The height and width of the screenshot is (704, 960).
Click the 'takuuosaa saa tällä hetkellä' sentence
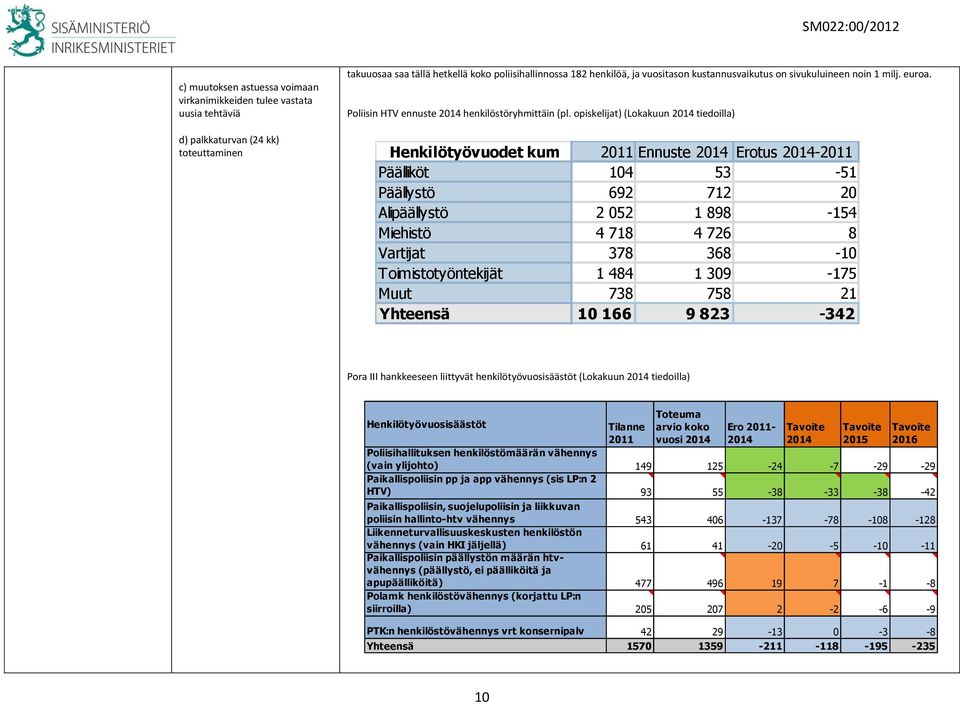[x=639, y=74]
